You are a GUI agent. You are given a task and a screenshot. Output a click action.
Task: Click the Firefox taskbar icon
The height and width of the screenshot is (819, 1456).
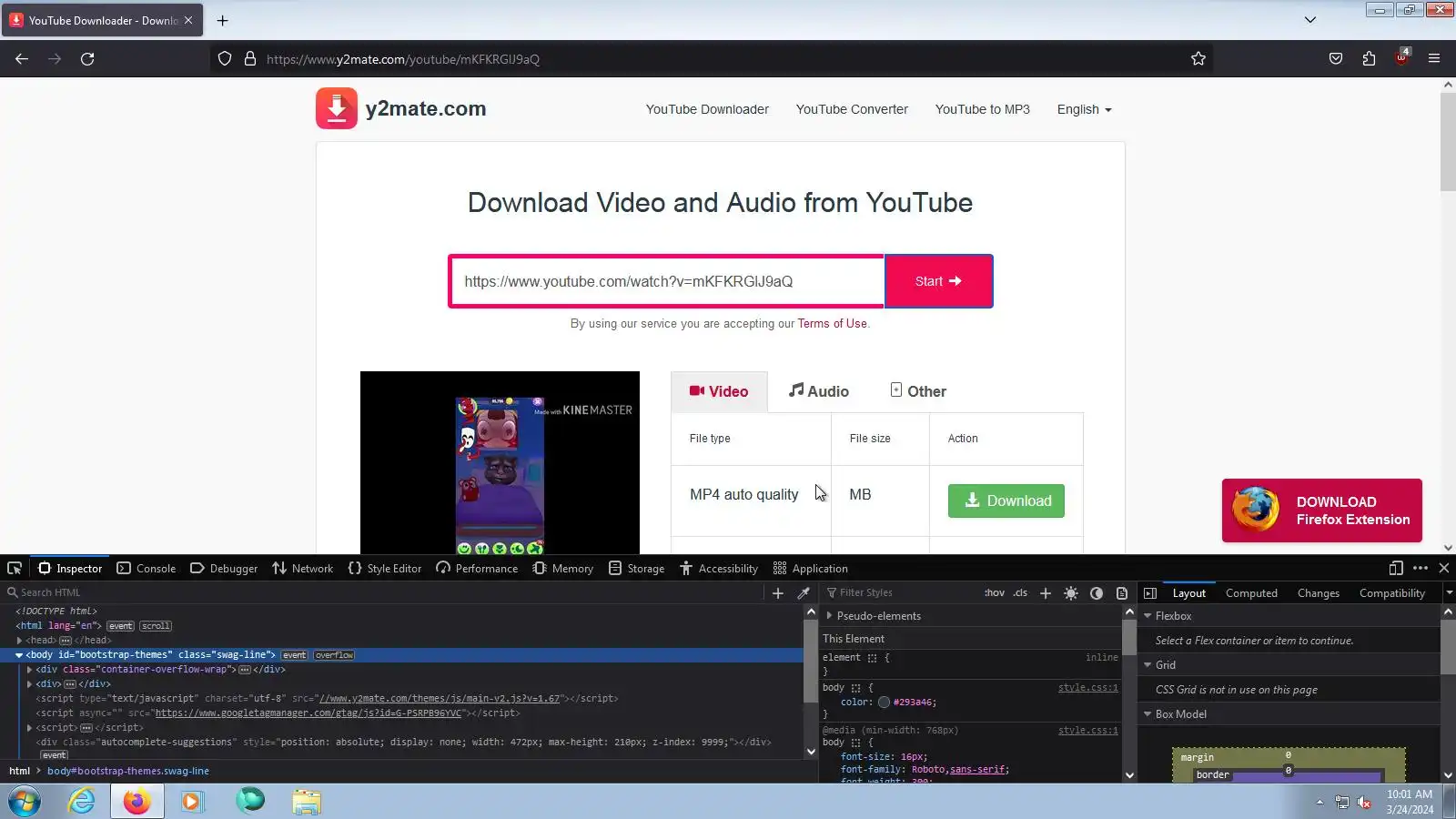click(137, 802)
